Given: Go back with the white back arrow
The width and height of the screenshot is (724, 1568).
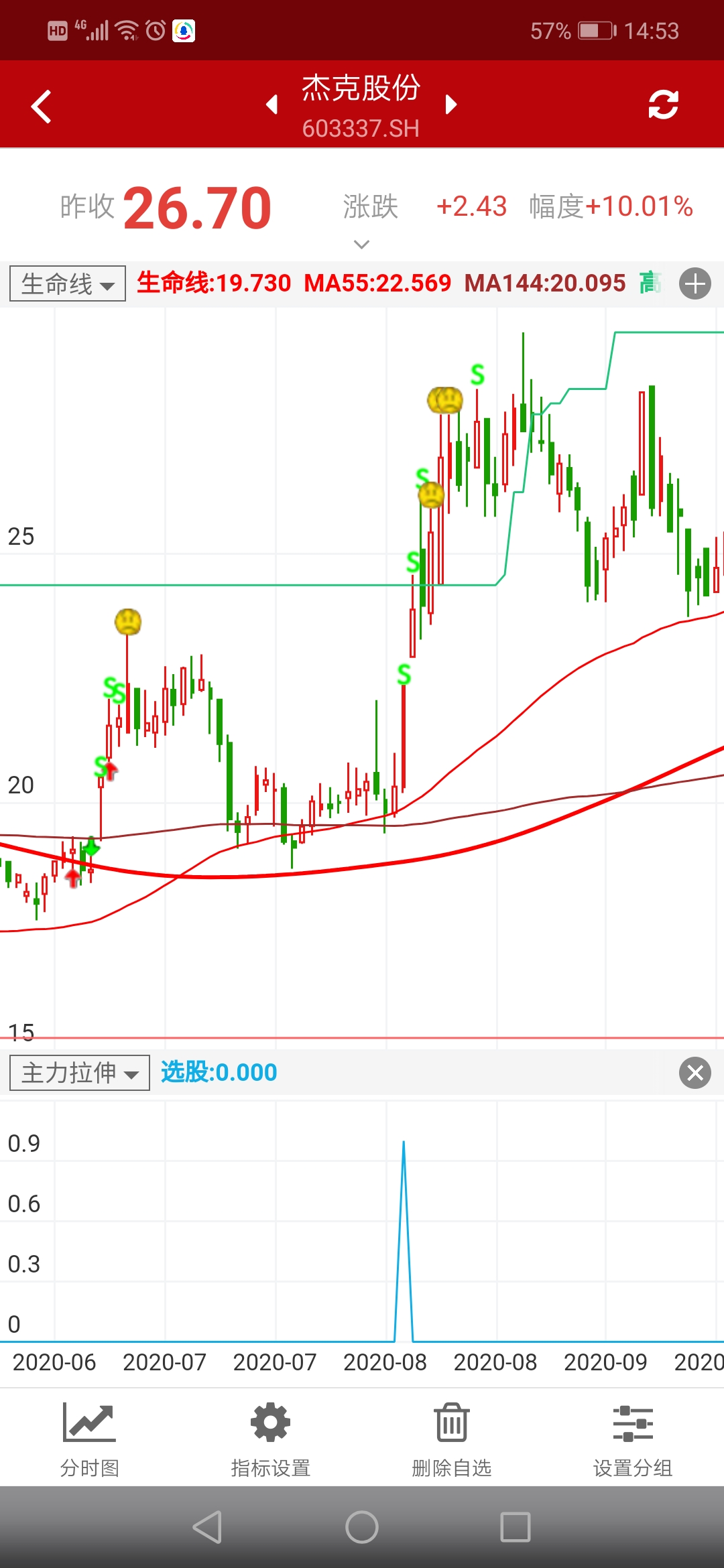Looking at the screenshot, I should [x=42, y=107].
